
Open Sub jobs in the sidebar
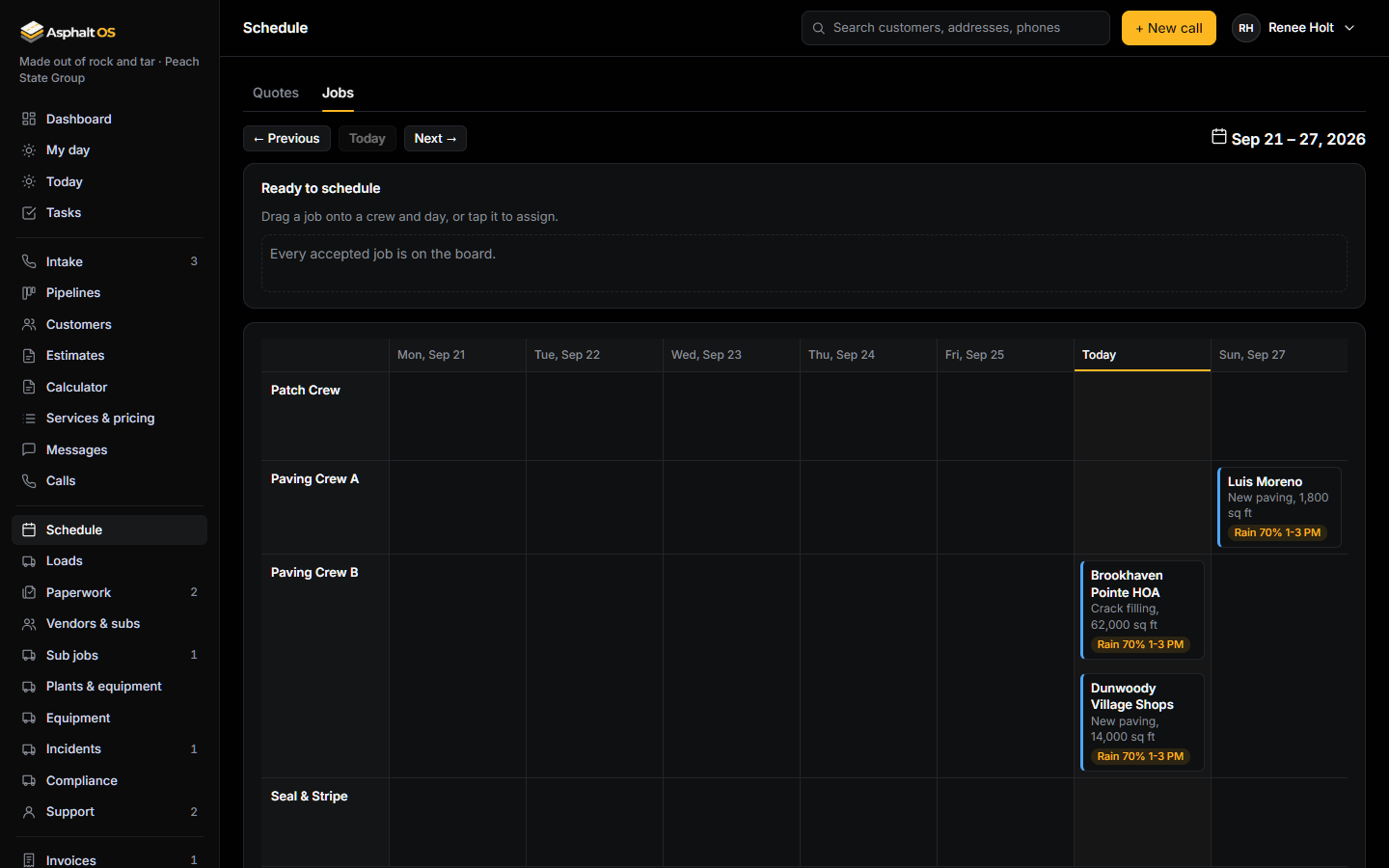(109, 655)
